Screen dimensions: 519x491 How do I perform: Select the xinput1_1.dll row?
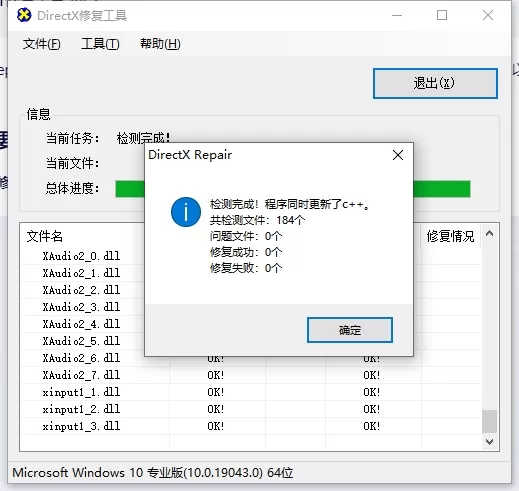[x=250, y=392]
